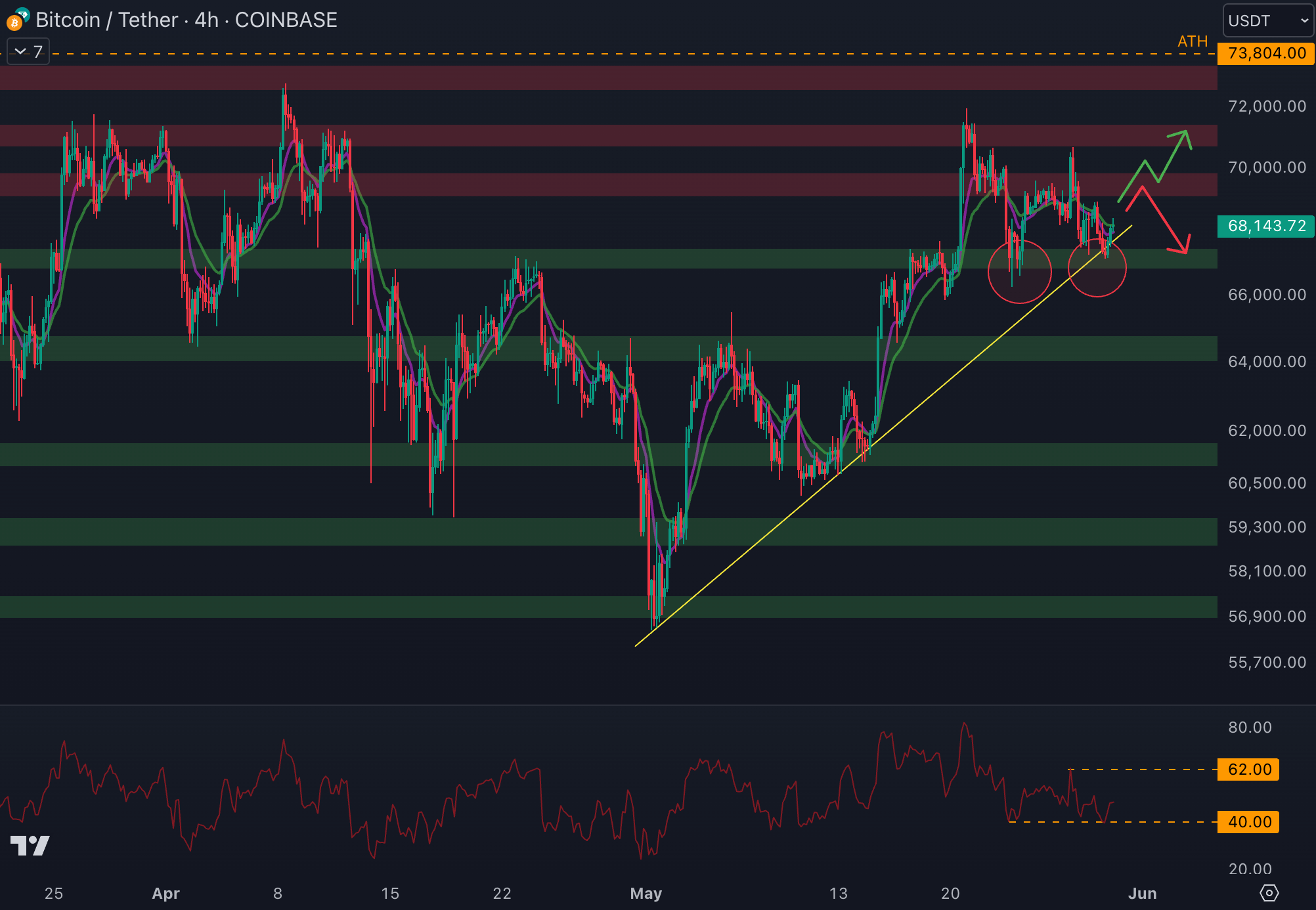
Task: Click the TradingView logo
Action: pos(30,845)
